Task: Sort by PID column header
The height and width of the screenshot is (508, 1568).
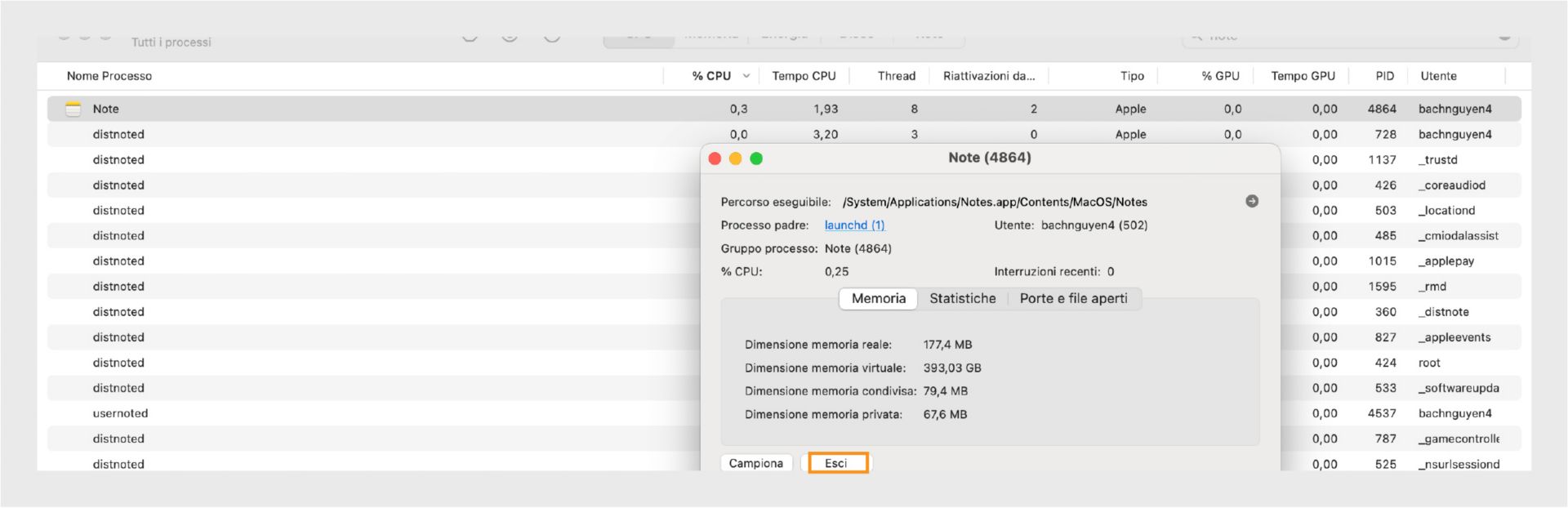Action: point(1384,76)
